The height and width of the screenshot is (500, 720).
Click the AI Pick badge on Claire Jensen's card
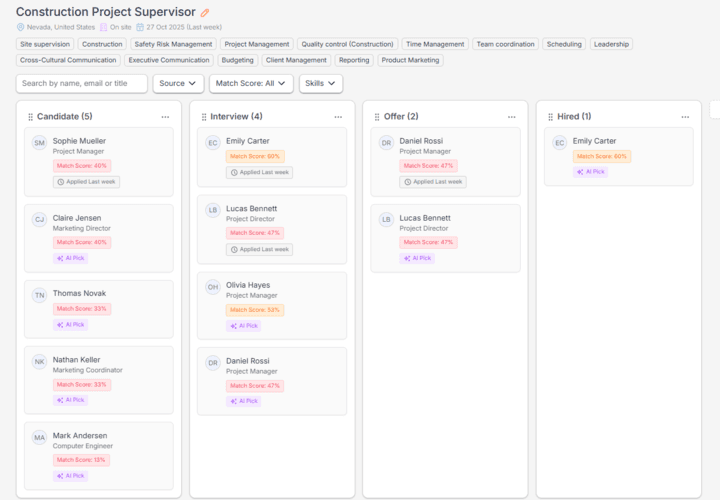pyautogui.click(x=71, y=258)
